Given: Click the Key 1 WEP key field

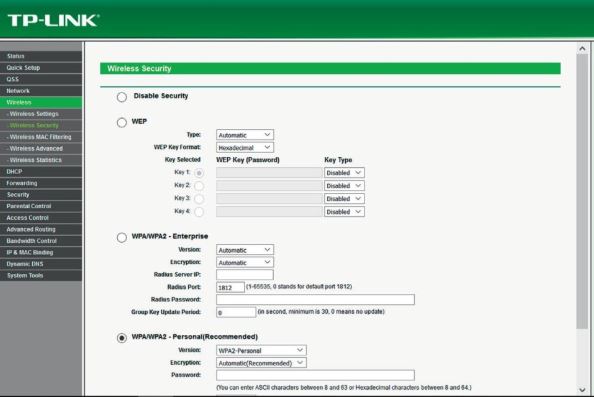Looking at the screenshot, I should click(x=269, y=173).
